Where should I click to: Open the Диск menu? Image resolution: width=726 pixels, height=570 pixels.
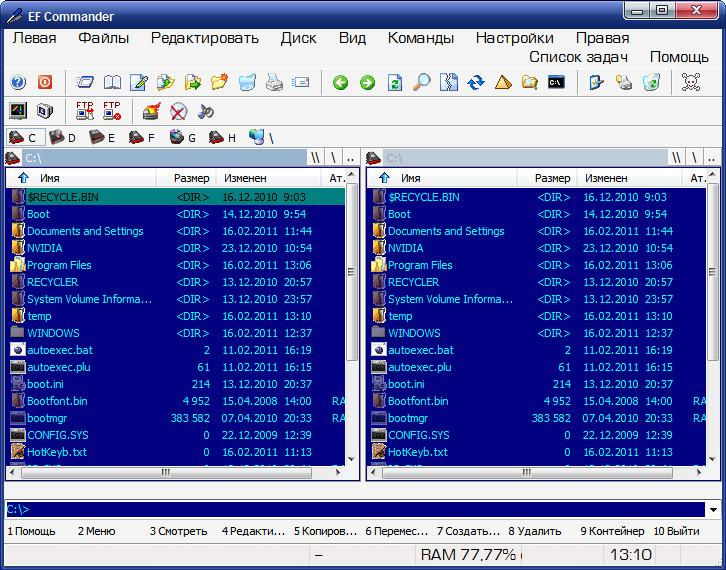[x=299, y=38]
